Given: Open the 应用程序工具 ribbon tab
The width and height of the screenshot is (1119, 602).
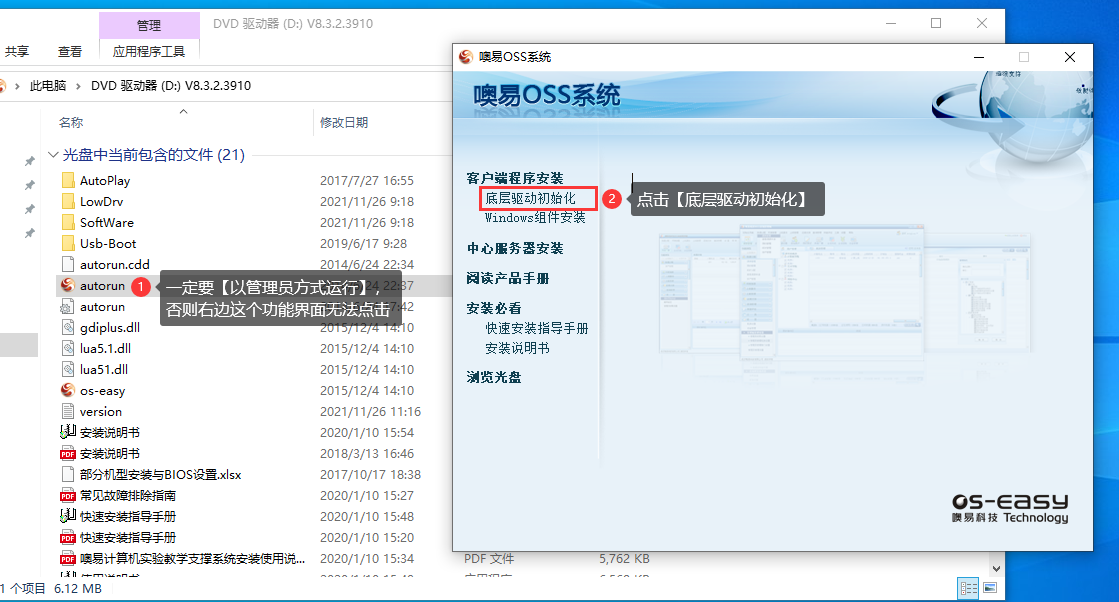Looking at the screenshot, I should (149, 51).
